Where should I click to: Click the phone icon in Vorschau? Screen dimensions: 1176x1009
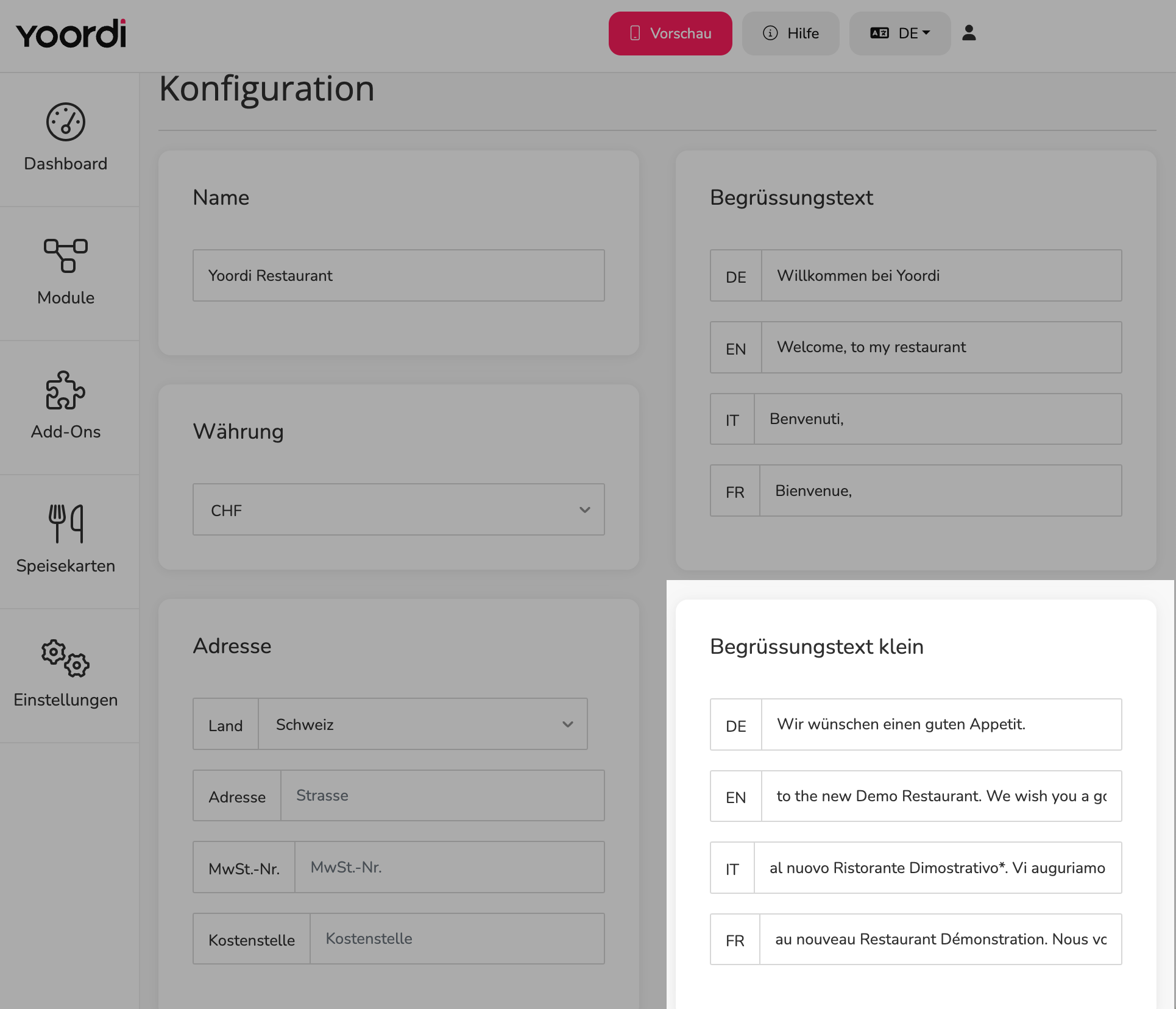coord(635,33)
